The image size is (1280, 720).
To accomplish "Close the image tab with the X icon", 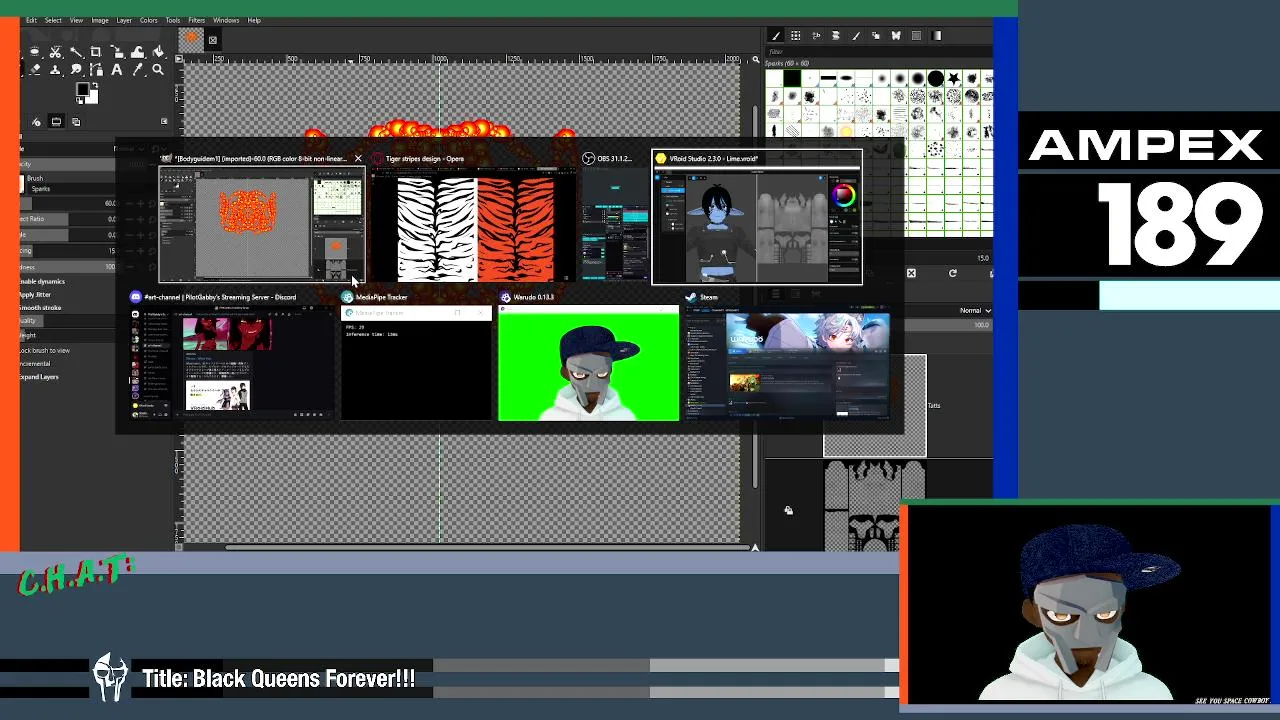I will tap(212, 40).
